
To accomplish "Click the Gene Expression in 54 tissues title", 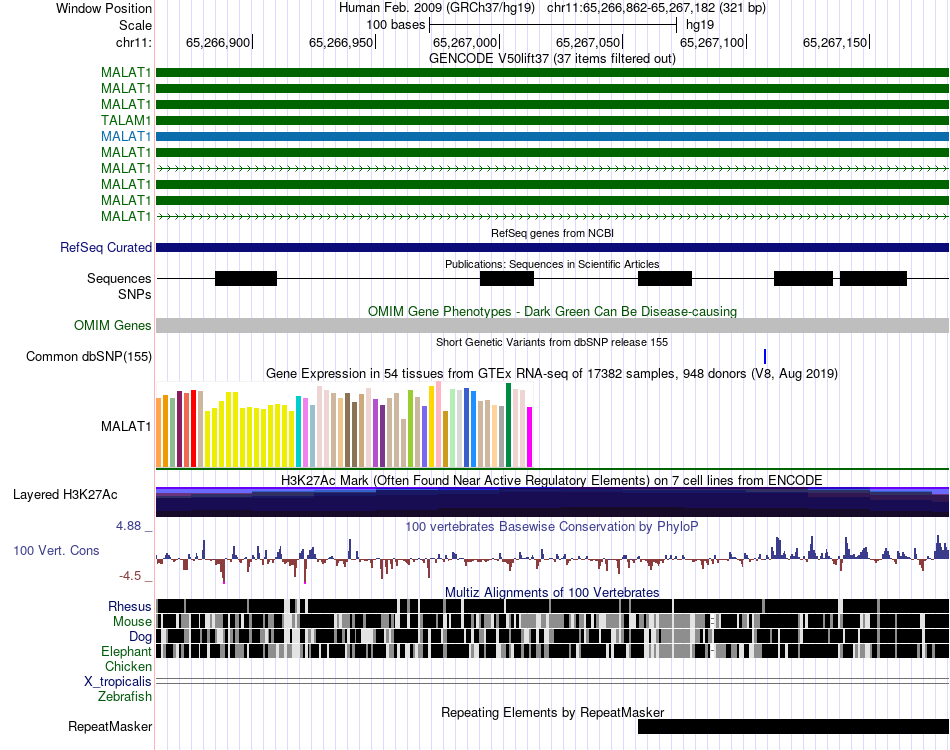I will [x=552, y=373].
